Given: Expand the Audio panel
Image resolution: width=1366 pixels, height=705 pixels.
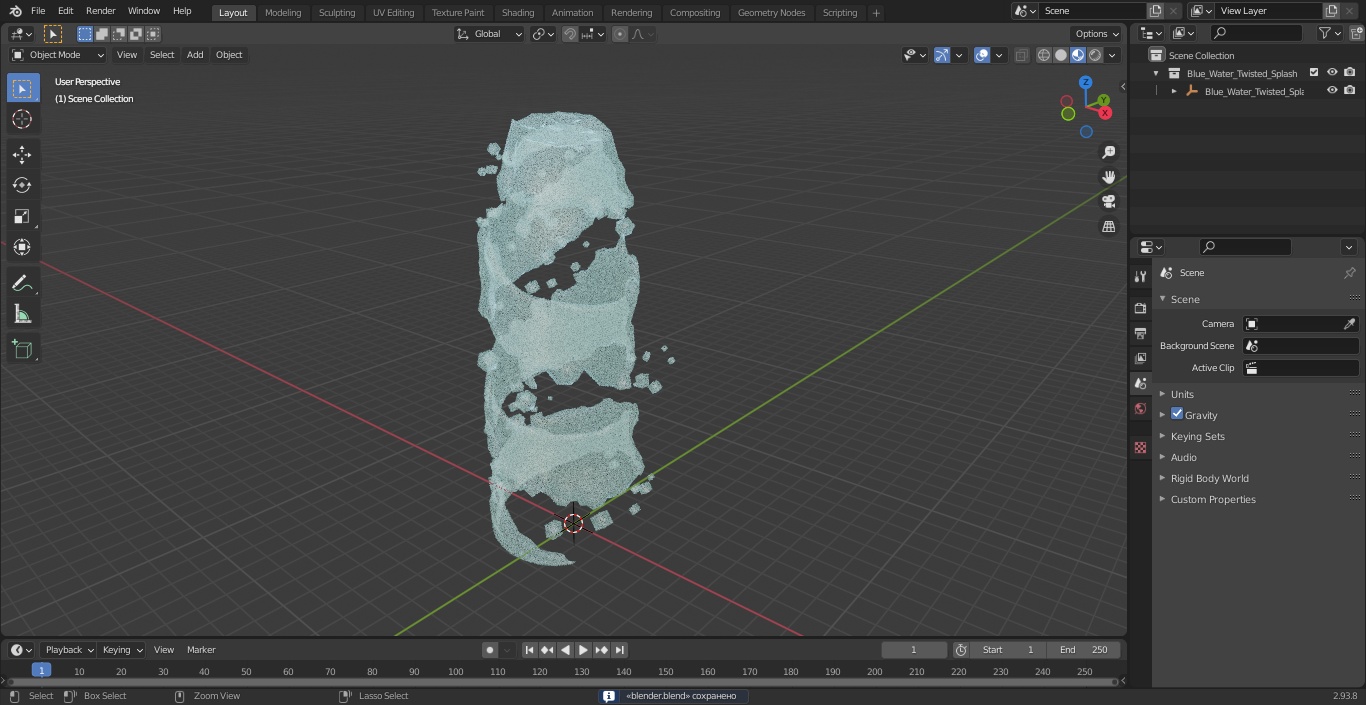Looking at the screenshot, I should click(1184, 457).
